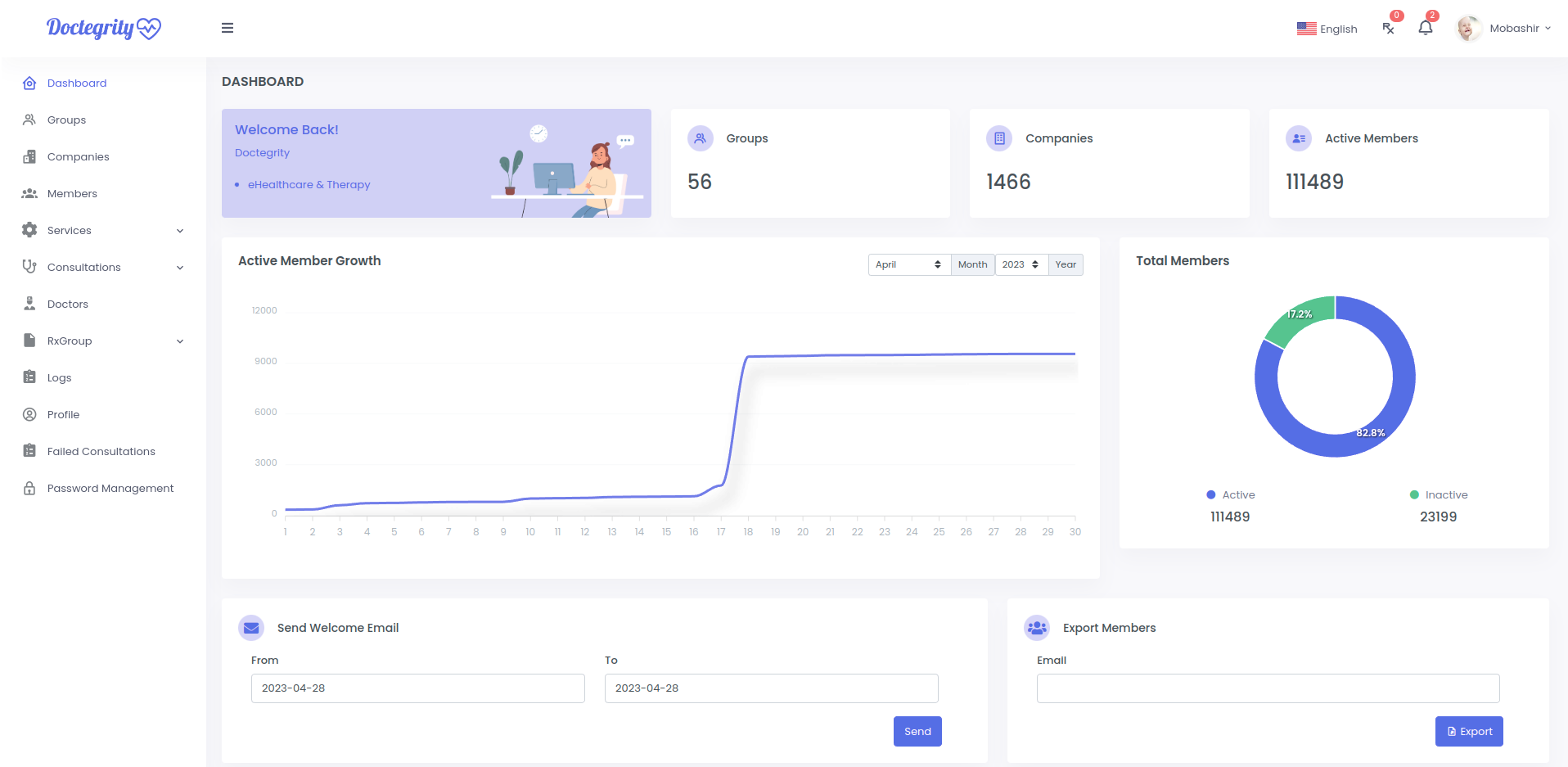Click the 111489 Active Members card value
Image resolution: width=1568 pixels, height=767 pixels.
tap(1314, 182)
